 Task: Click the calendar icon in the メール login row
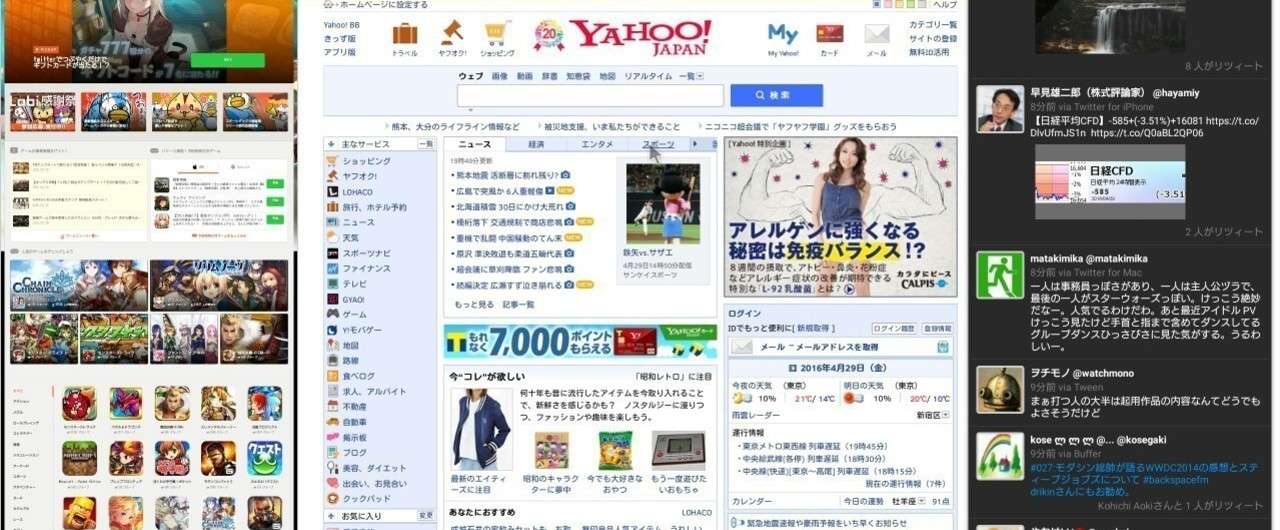click(x=943, y=347)
